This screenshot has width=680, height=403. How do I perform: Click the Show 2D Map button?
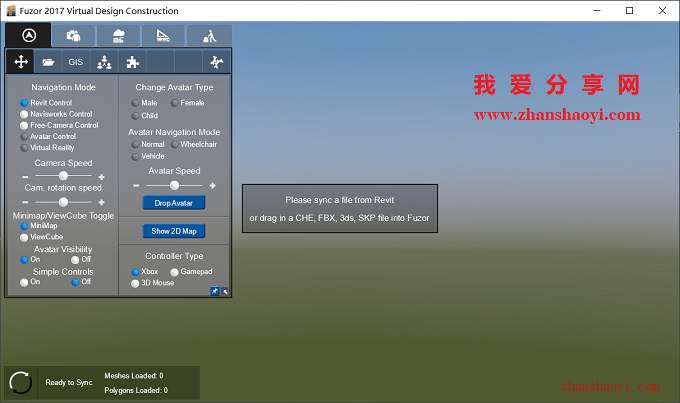point(174,231)
